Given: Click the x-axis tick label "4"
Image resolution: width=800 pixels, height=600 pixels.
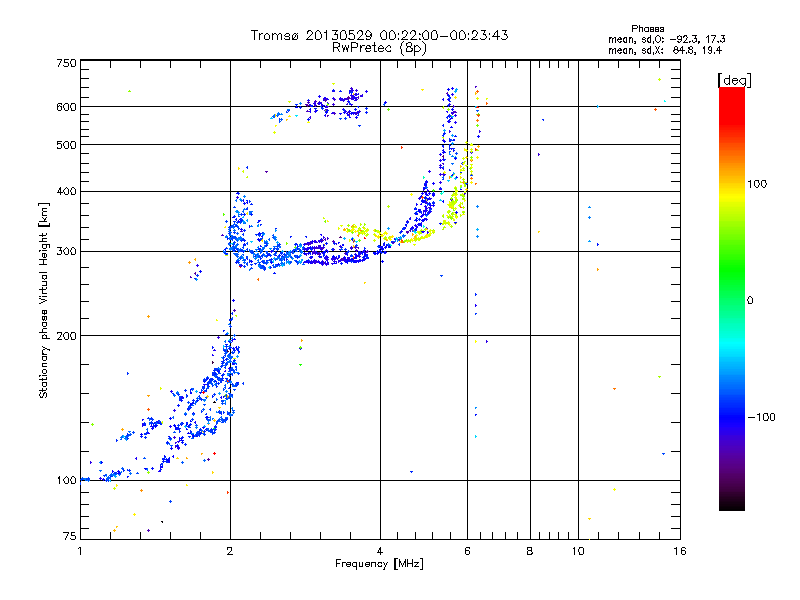Looking at the screenshot, I should [x=380, y=551].
